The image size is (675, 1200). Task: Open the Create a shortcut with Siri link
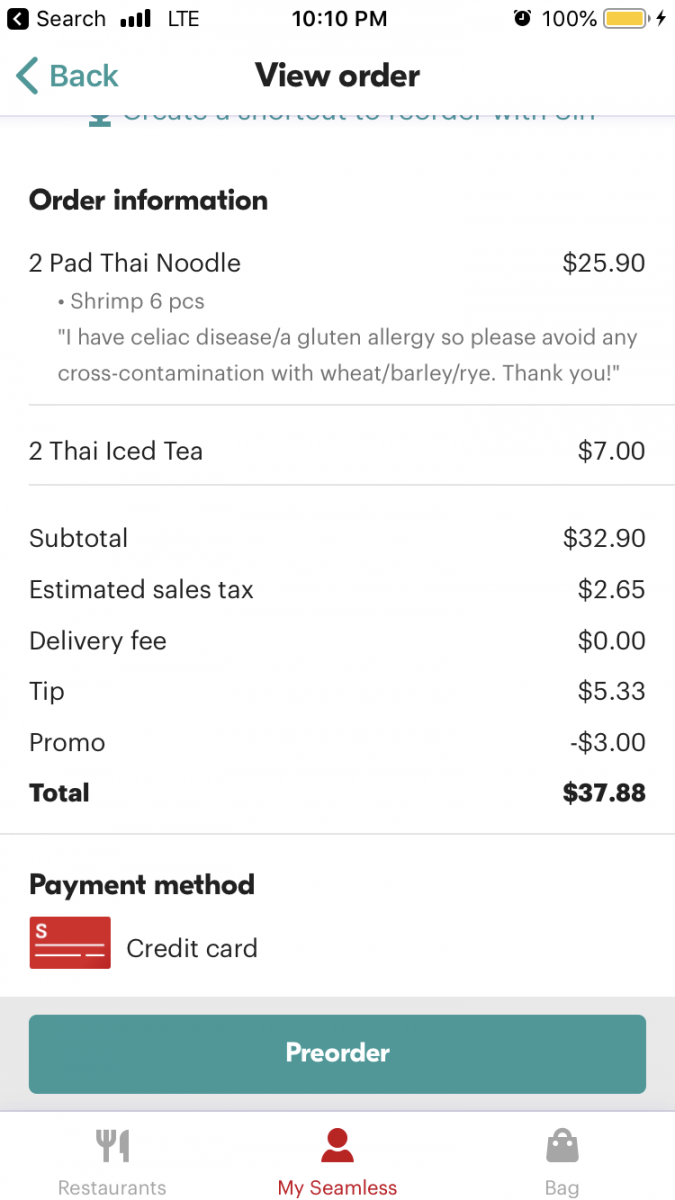[358, 117]
